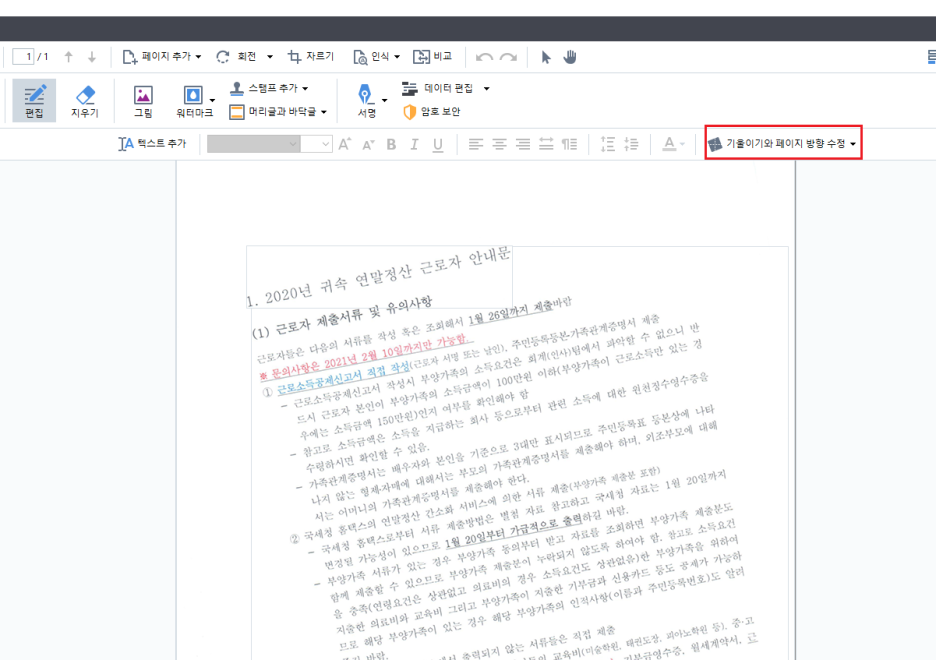Select the hand pan tool

pos(570,57)
